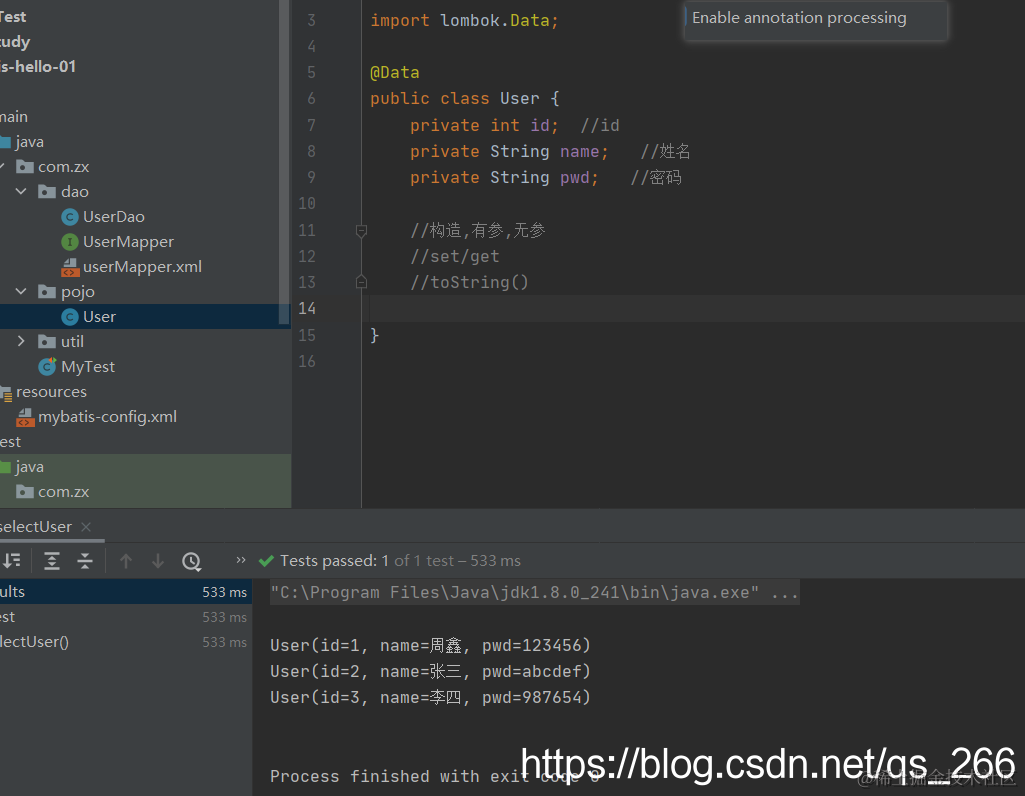The image size is (1025, 796).
Task: Select the com.zx package under test java
Action: (63, 491)
